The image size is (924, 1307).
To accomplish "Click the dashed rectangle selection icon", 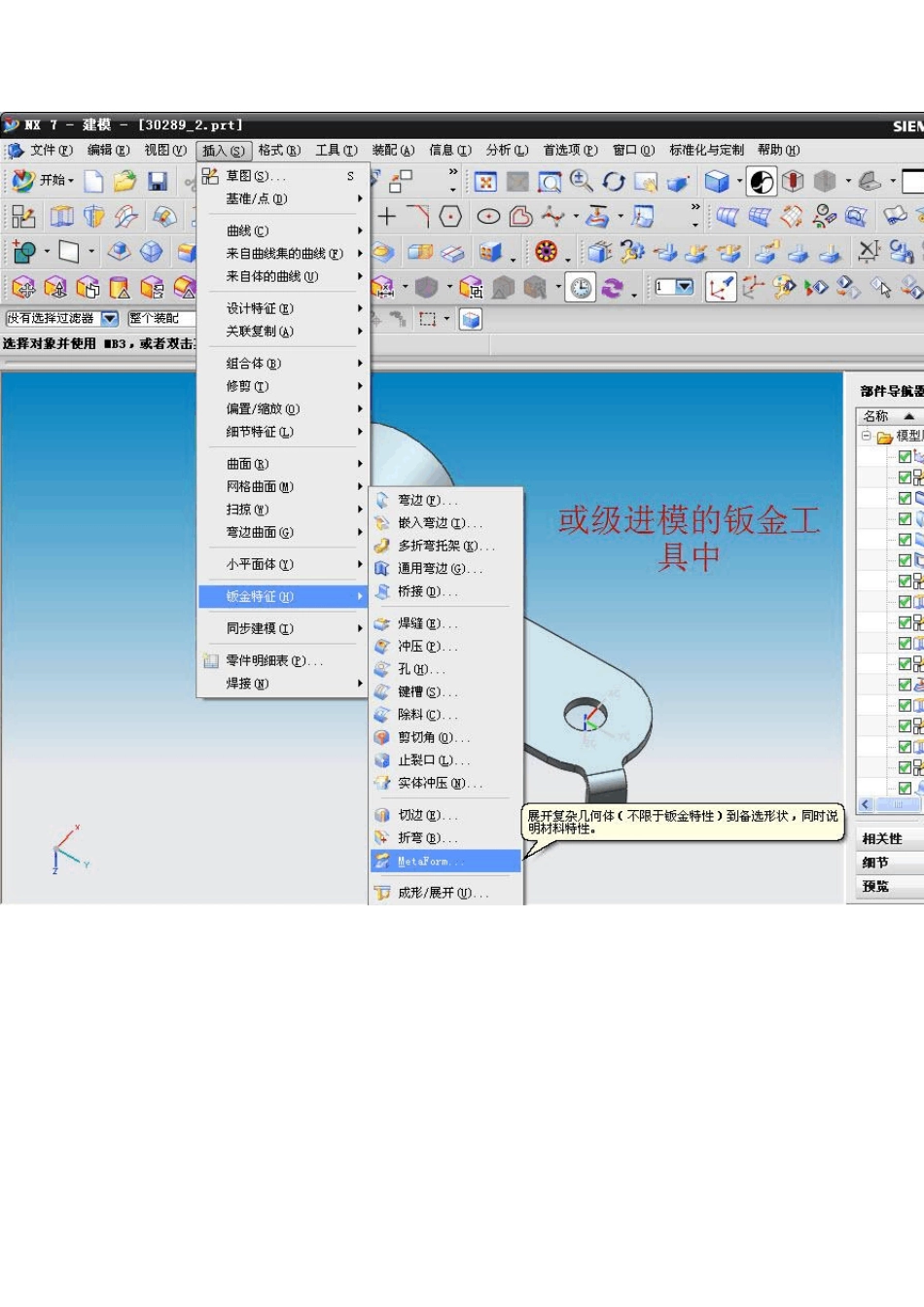I will click(x=427, y=319).
